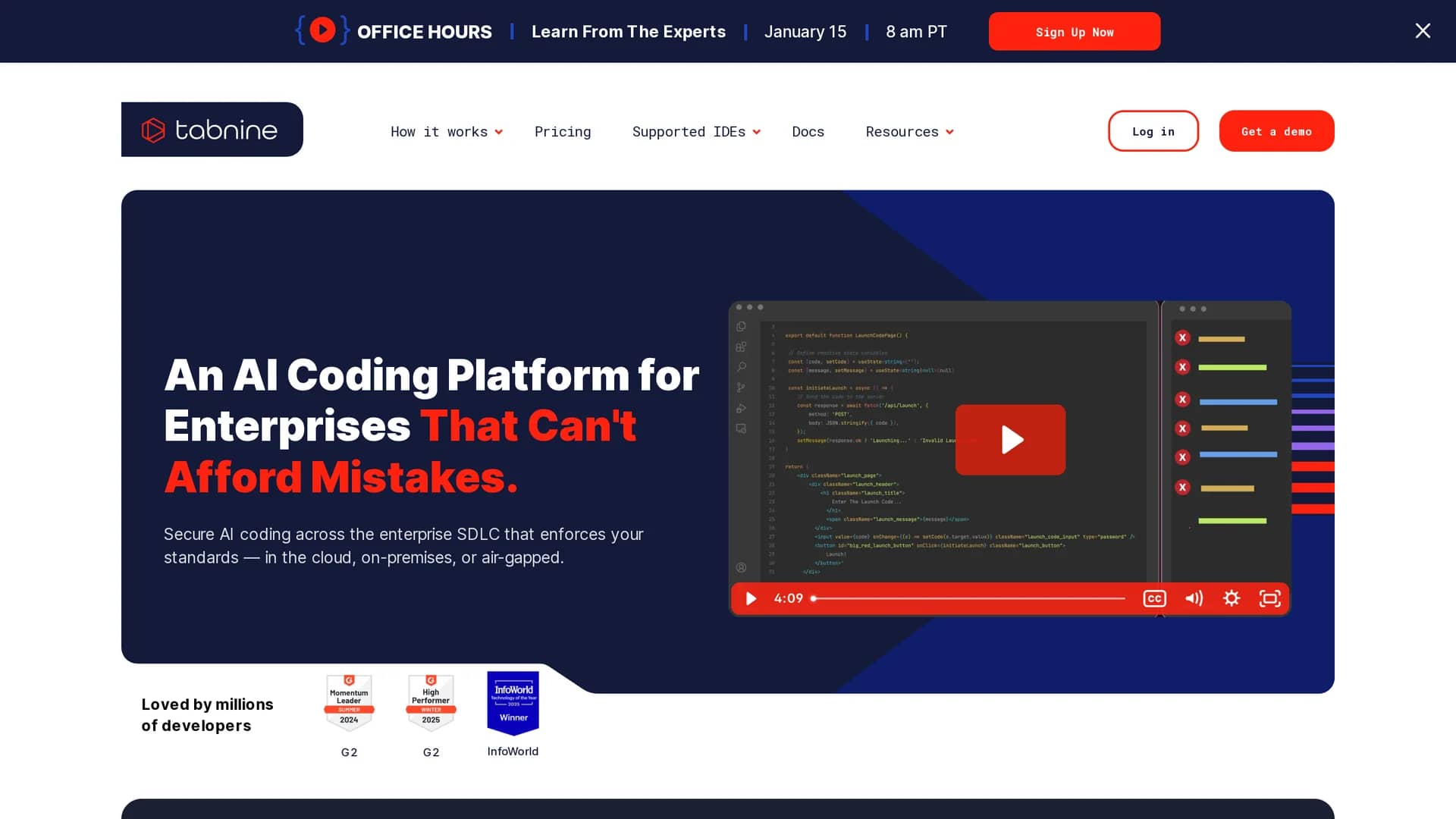Viewport: 1456px width, 819px height.
Task: Click the January 15 date text
Action: (805, 32)
